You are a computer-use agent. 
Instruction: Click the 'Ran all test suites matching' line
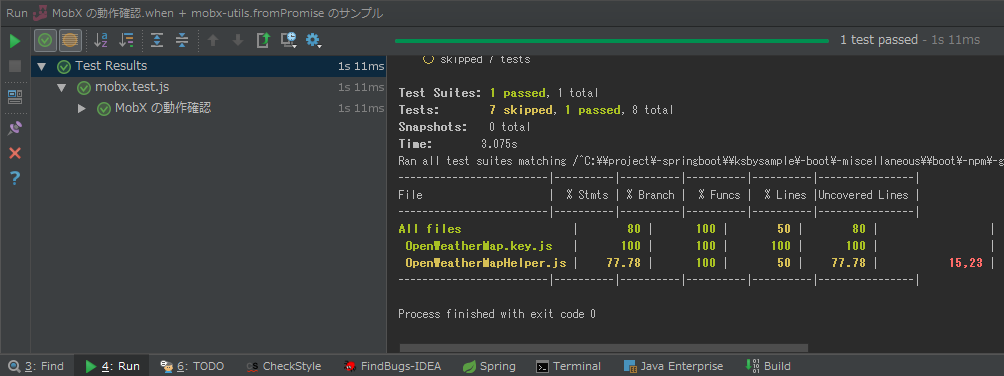(701, 161)
